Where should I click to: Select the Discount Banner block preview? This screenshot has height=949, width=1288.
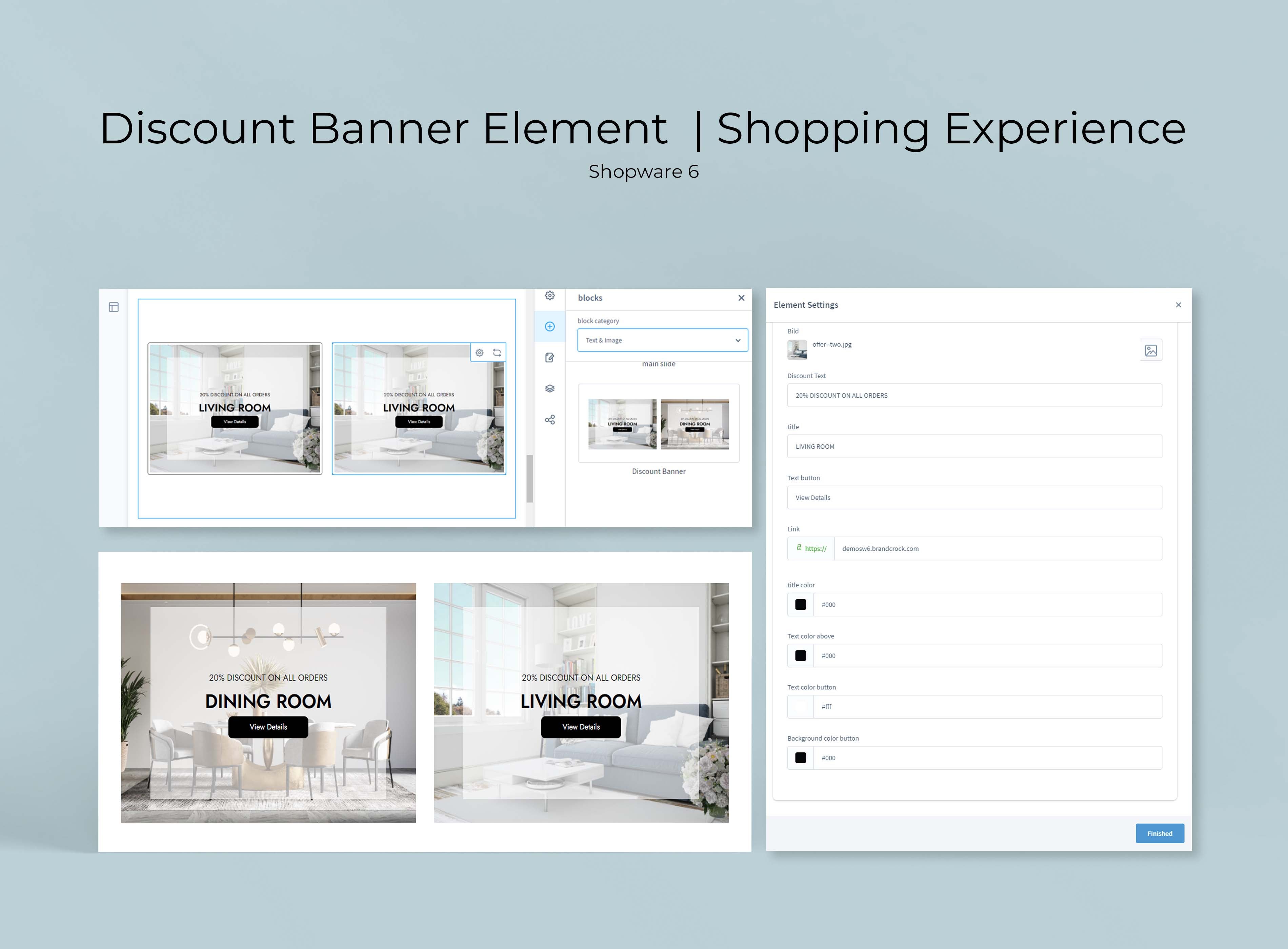(x=658, y=423)
